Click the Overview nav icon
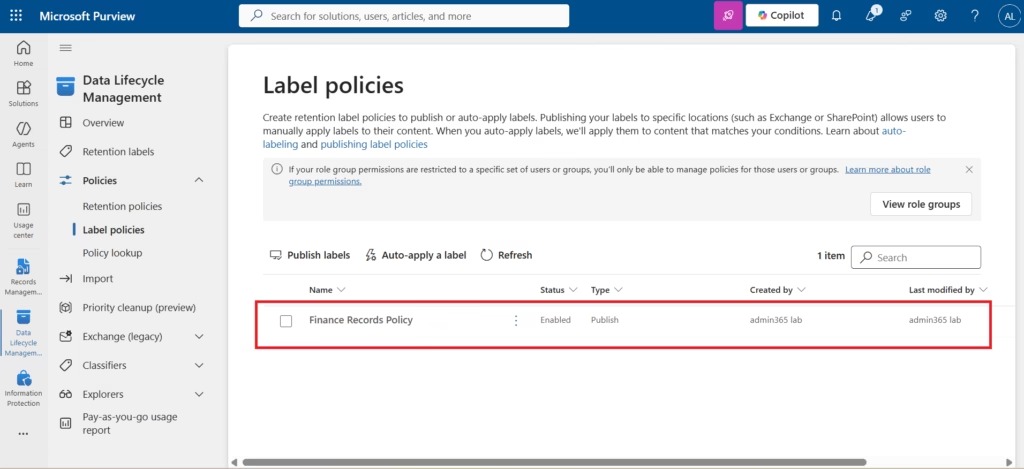 click(65, 123)
